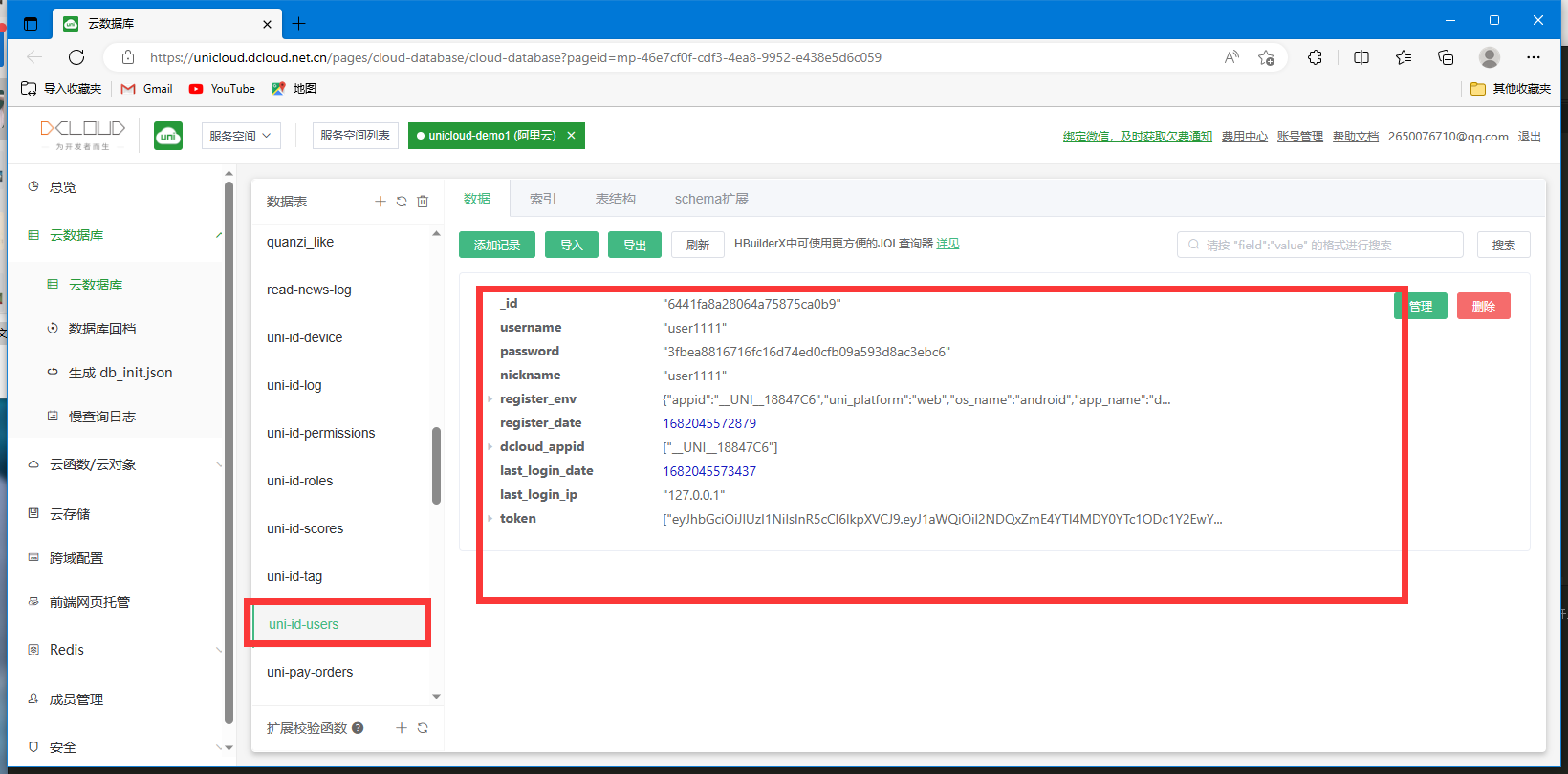Screen dimensions: 1568x774
Task: Click the green uni logo icon
Action: click(168, 136)
